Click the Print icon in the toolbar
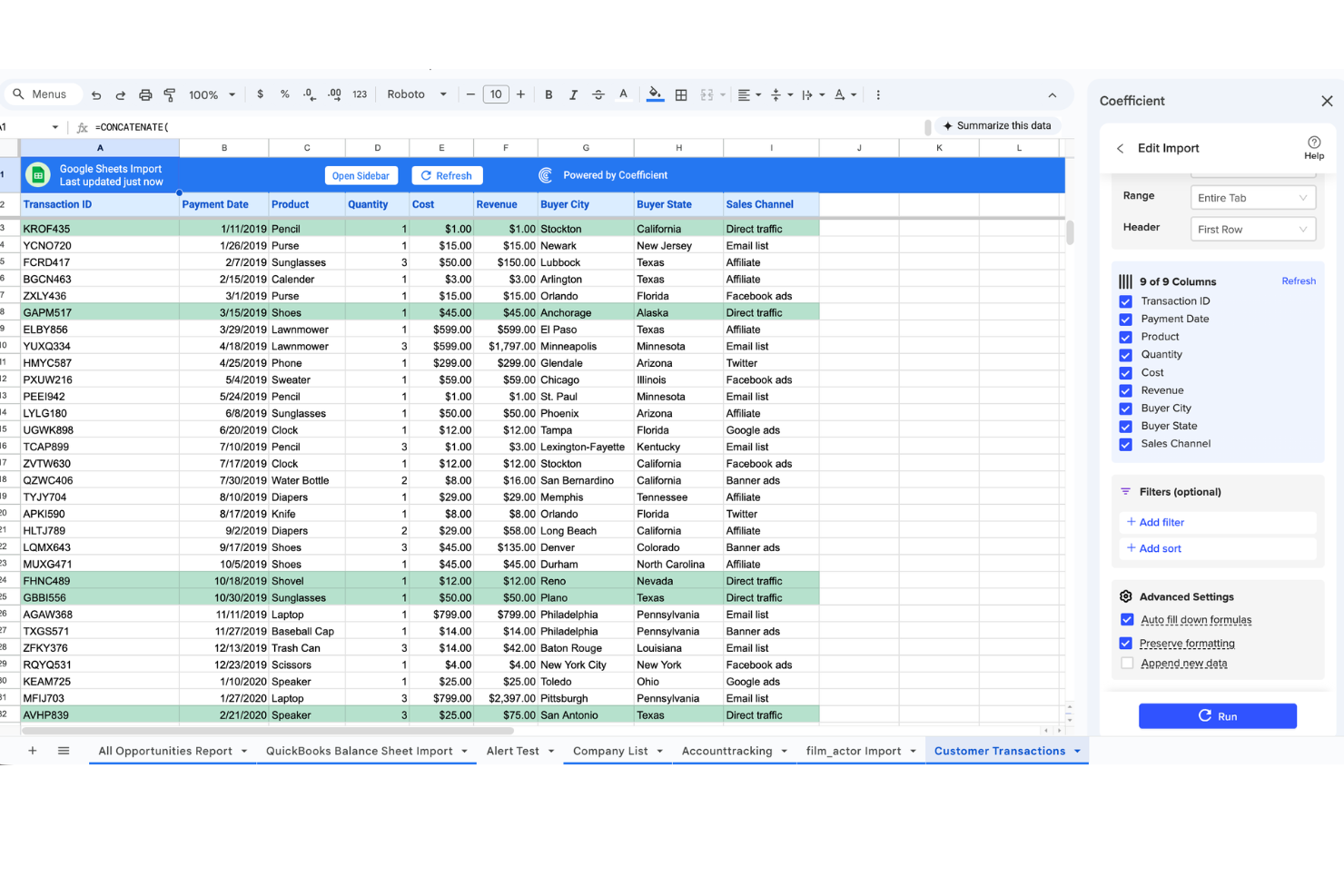1344x896 pixels. pos(145,94)
